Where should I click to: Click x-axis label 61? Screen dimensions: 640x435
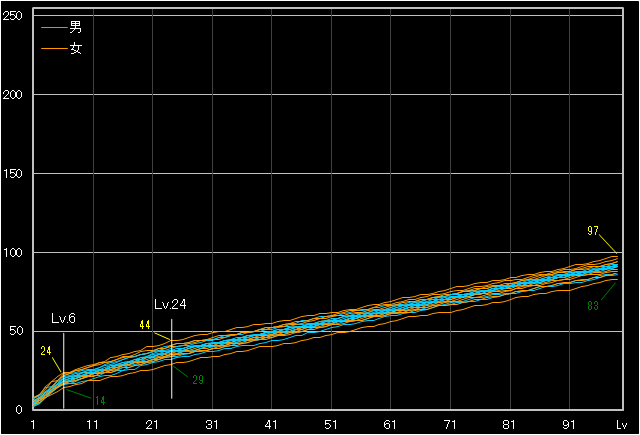point(390,425)
